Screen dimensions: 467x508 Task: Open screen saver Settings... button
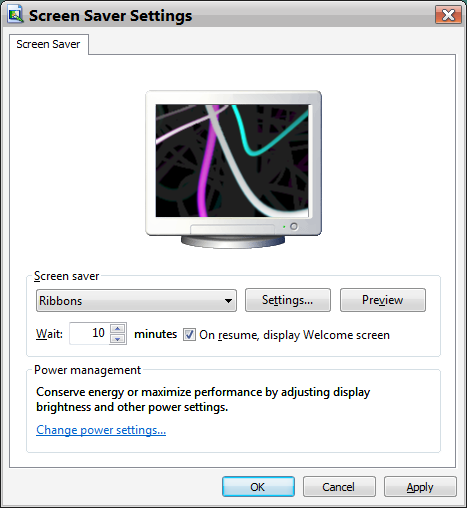click(288, 300)
